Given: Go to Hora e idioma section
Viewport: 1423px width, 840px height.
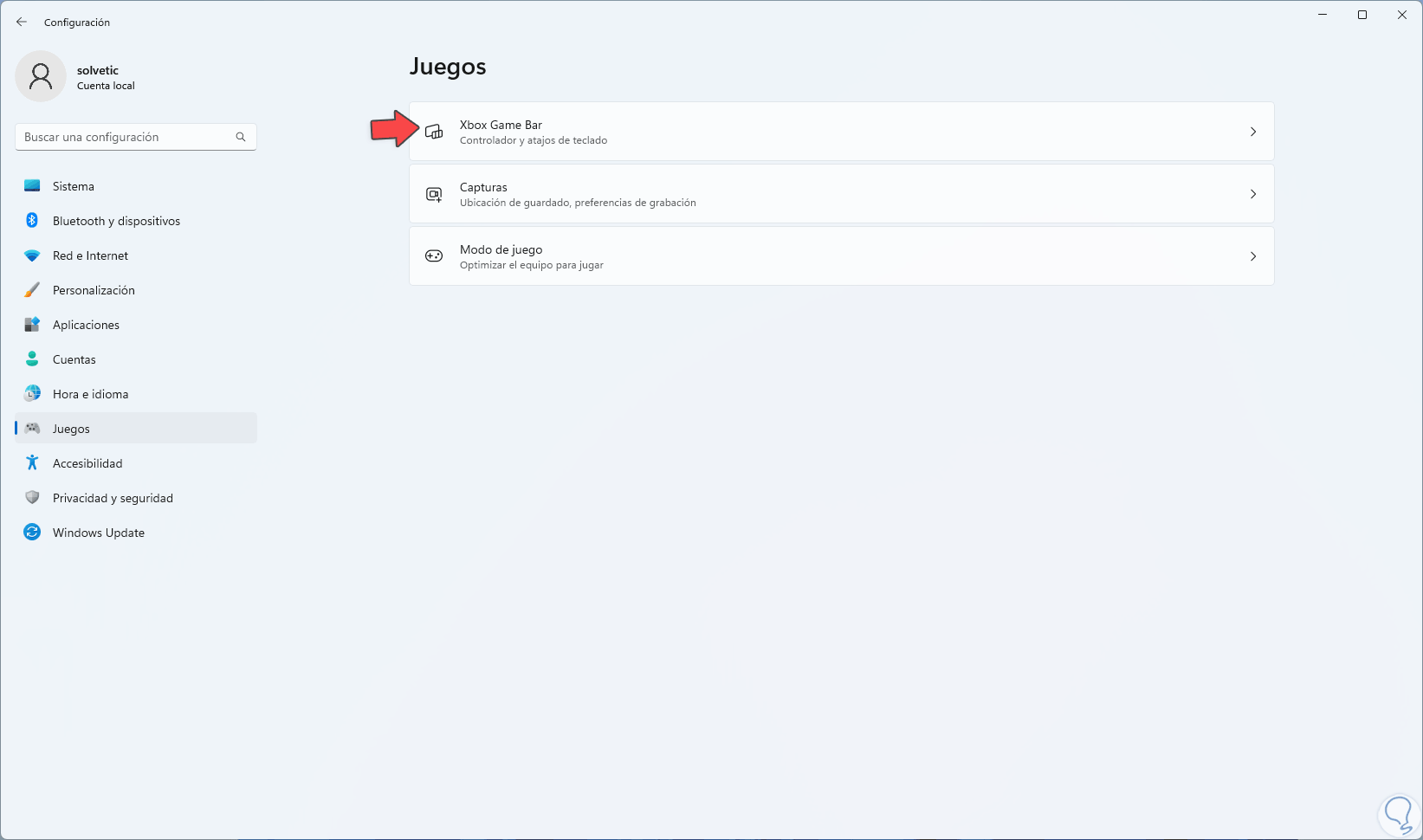Looking at the screenshot, I should (x=90, y=394).
